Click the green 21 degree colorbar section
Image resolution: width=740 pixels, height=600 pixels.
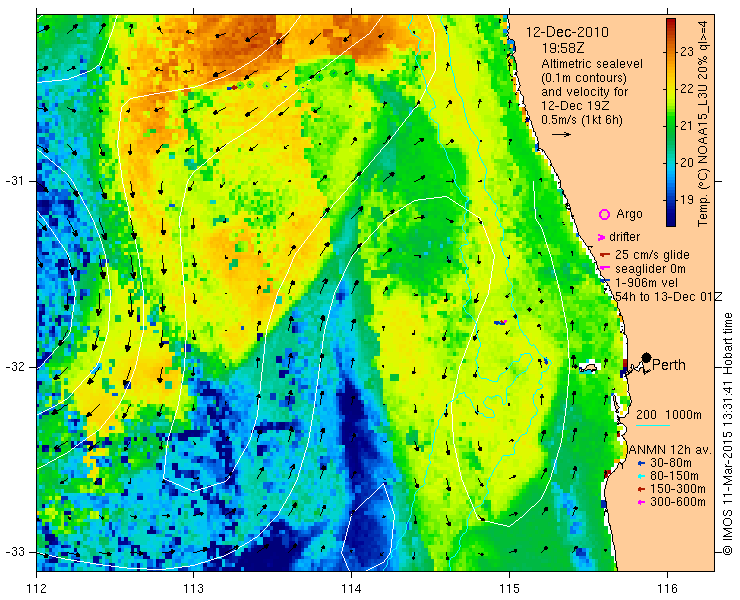pyautogui.click(x=671, y=126)
